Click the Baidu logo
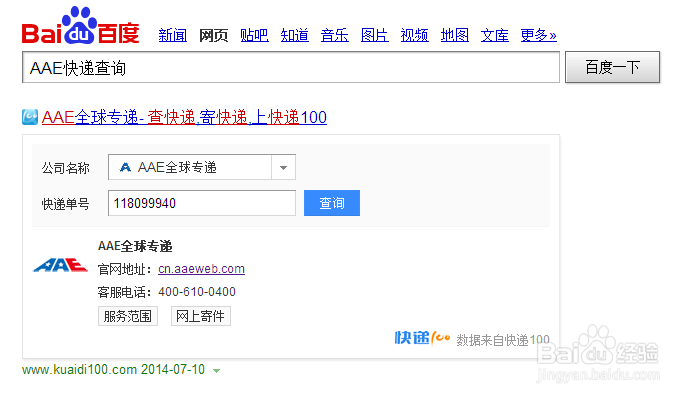 point(80,25)
